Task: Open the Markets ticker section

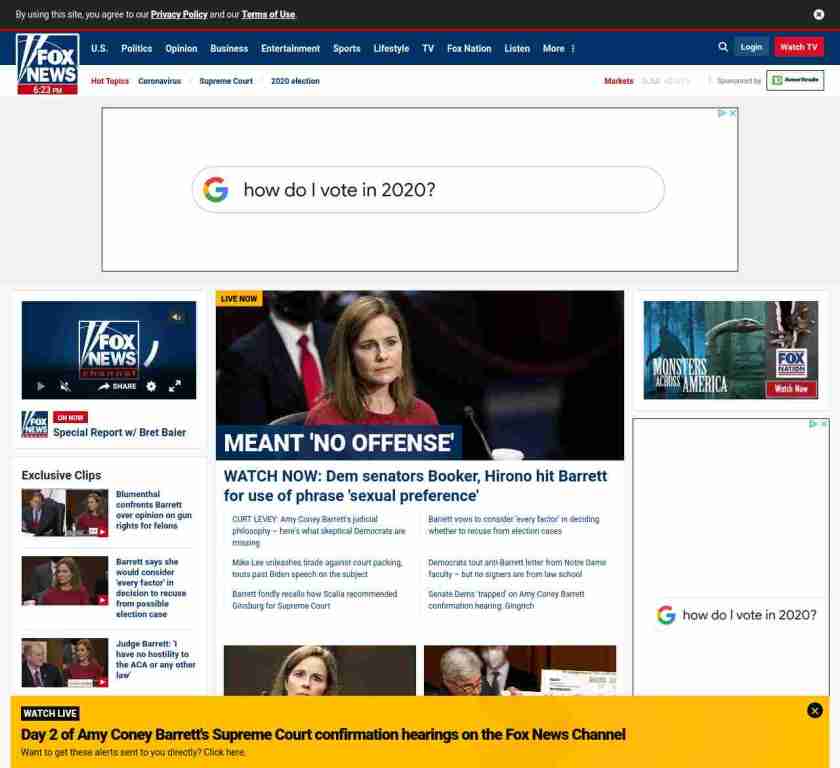Action: click(618, 81)
